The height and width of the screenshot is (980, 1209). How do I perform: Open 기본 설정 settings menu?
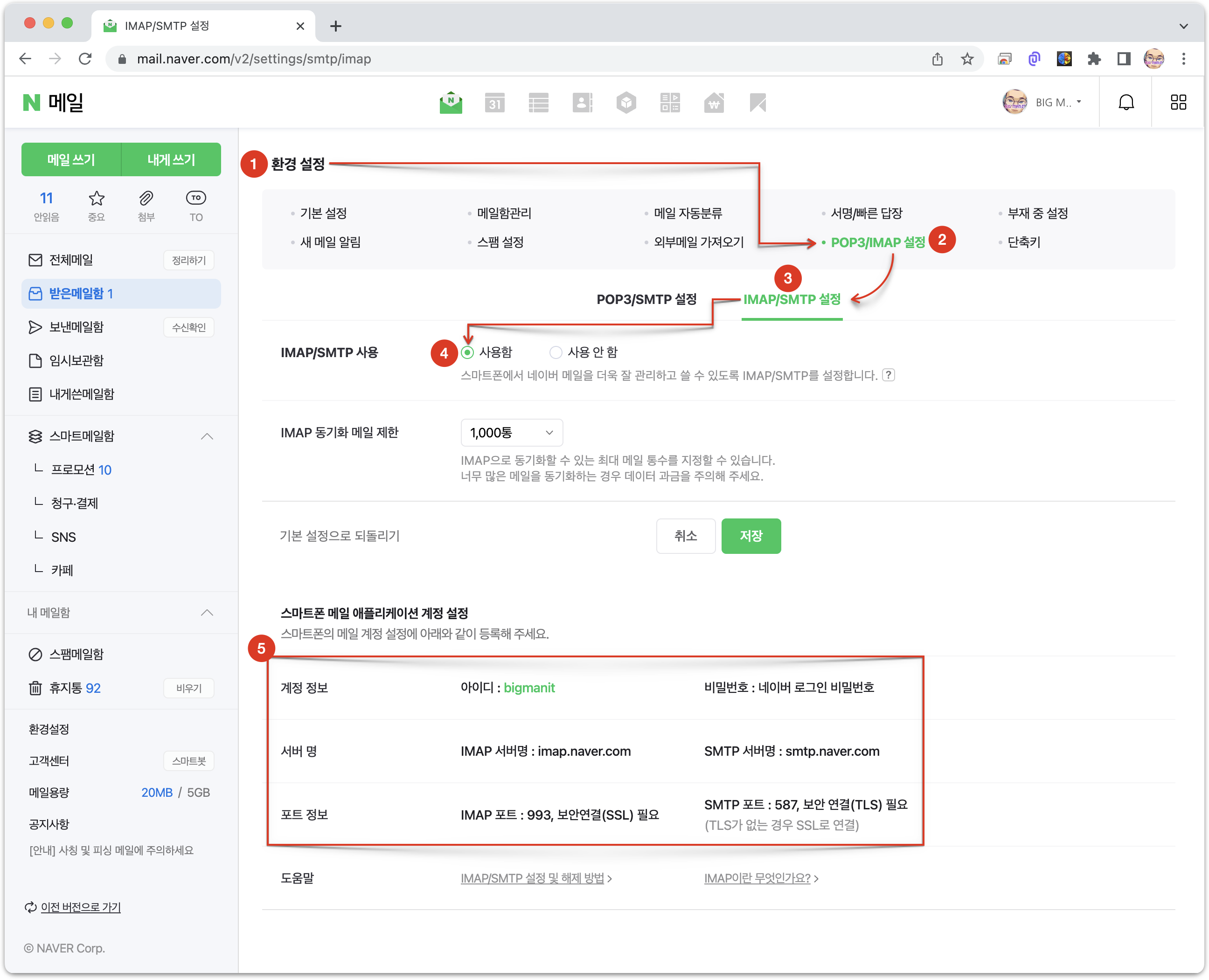pyautogui.click(x=324, y=214)
